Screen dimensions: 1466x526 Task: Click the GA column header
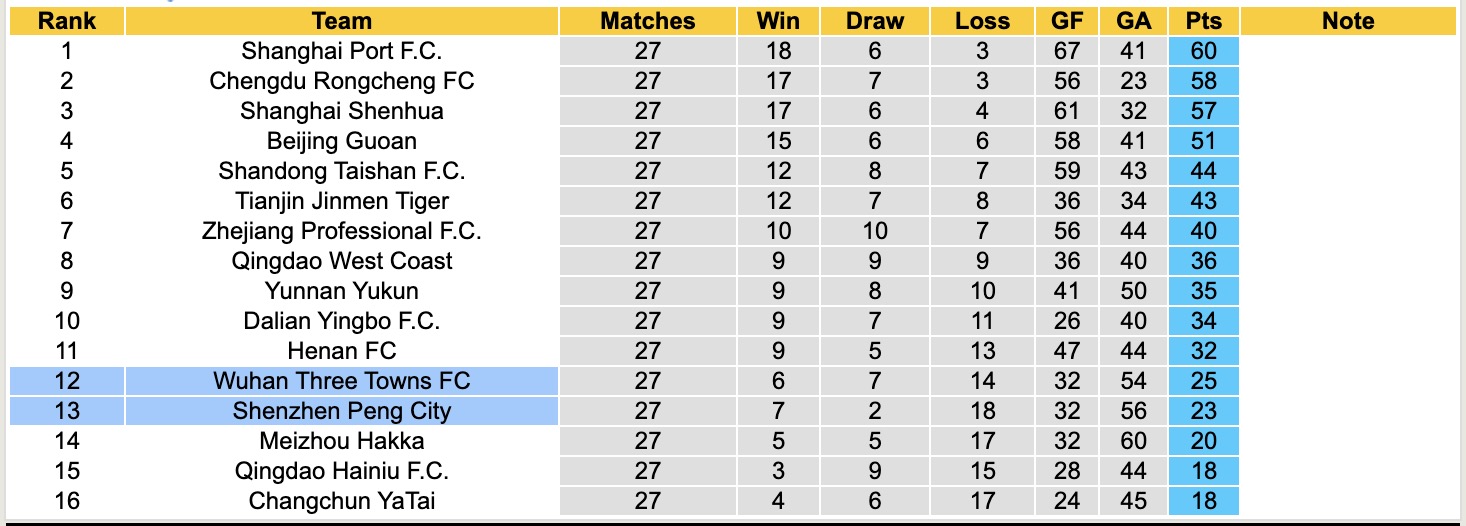pos(1134,21)
